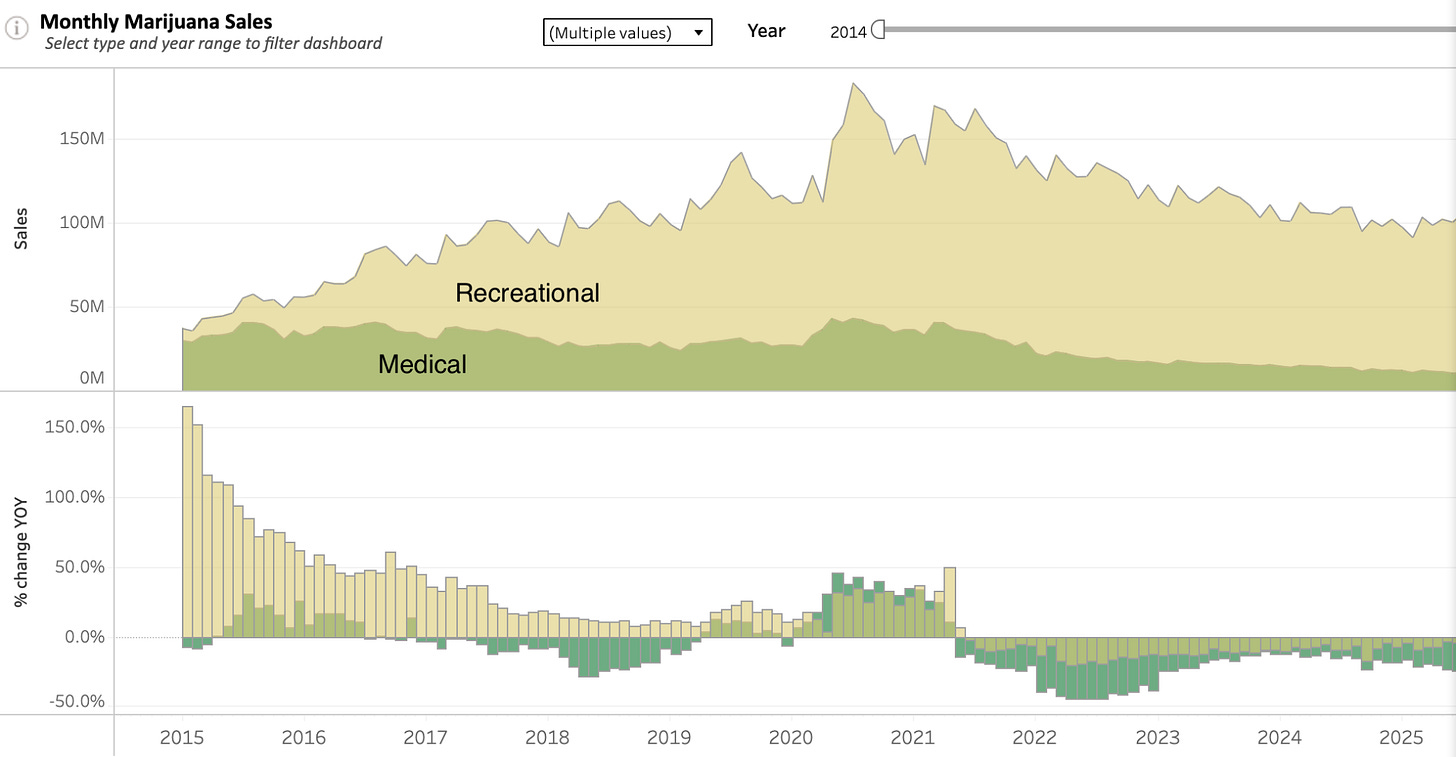Click the Year label next to the slider
This screenshot has height=757, width=1456.
pyautogui.click(x=766, y=31)
